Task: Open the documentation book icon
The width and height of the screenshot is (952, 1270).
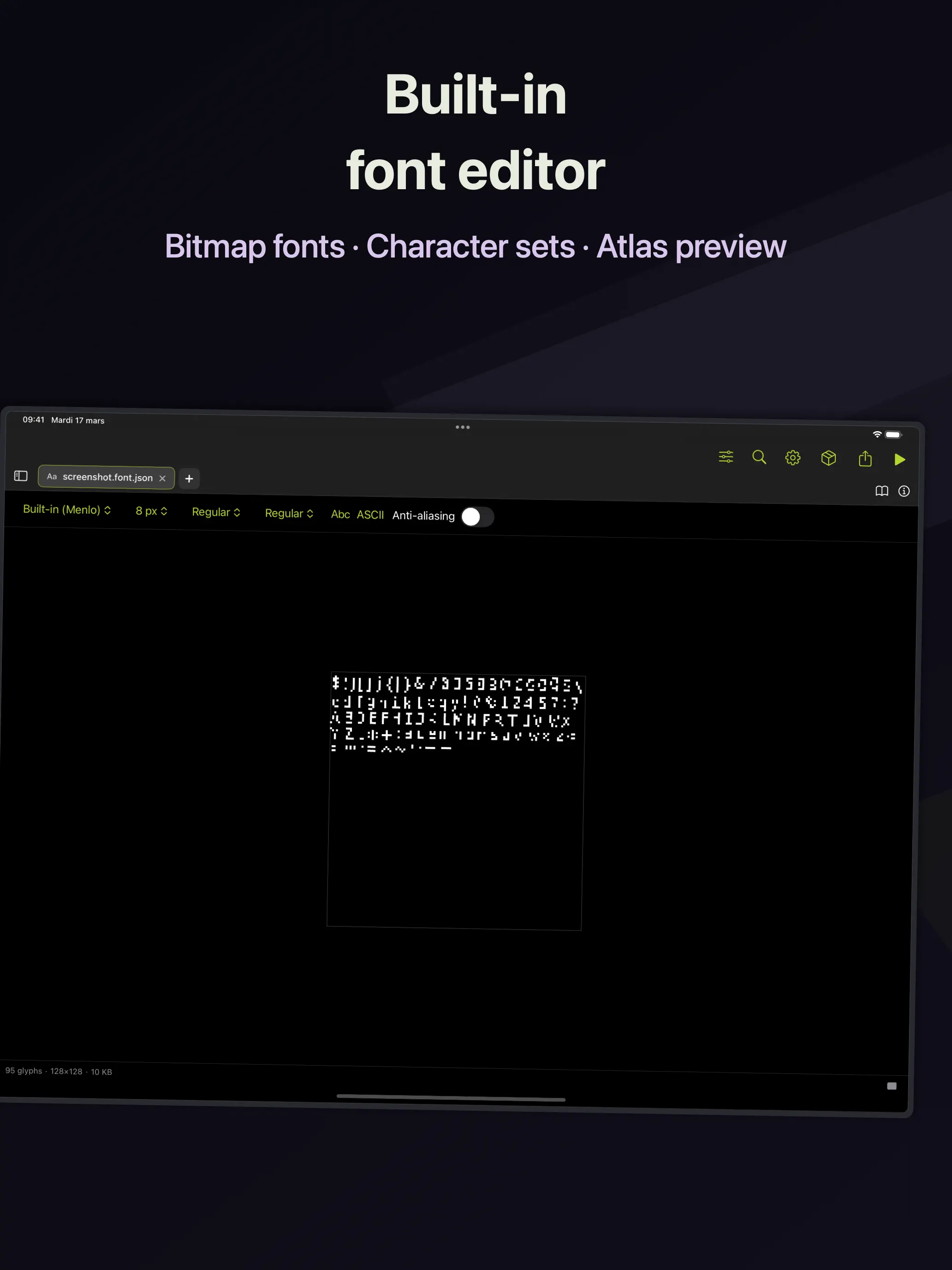Action: pos(881,491)
